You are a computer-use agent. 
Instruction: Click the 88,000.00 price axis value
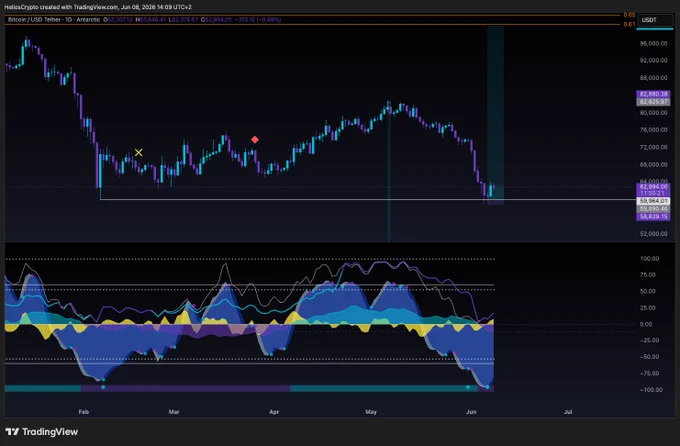(653, 78)
